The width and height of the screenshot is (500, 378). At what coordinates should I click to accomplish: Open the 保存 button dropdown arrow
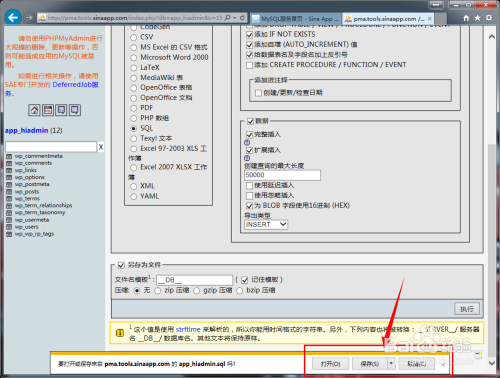[392, 363]
